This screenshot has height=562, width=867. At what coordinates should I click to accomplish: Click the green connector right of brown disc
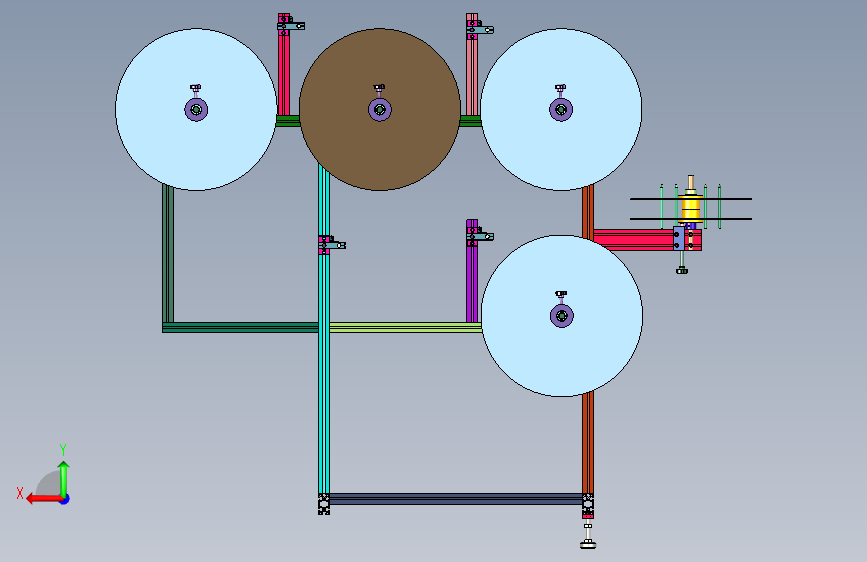[471, 121]
